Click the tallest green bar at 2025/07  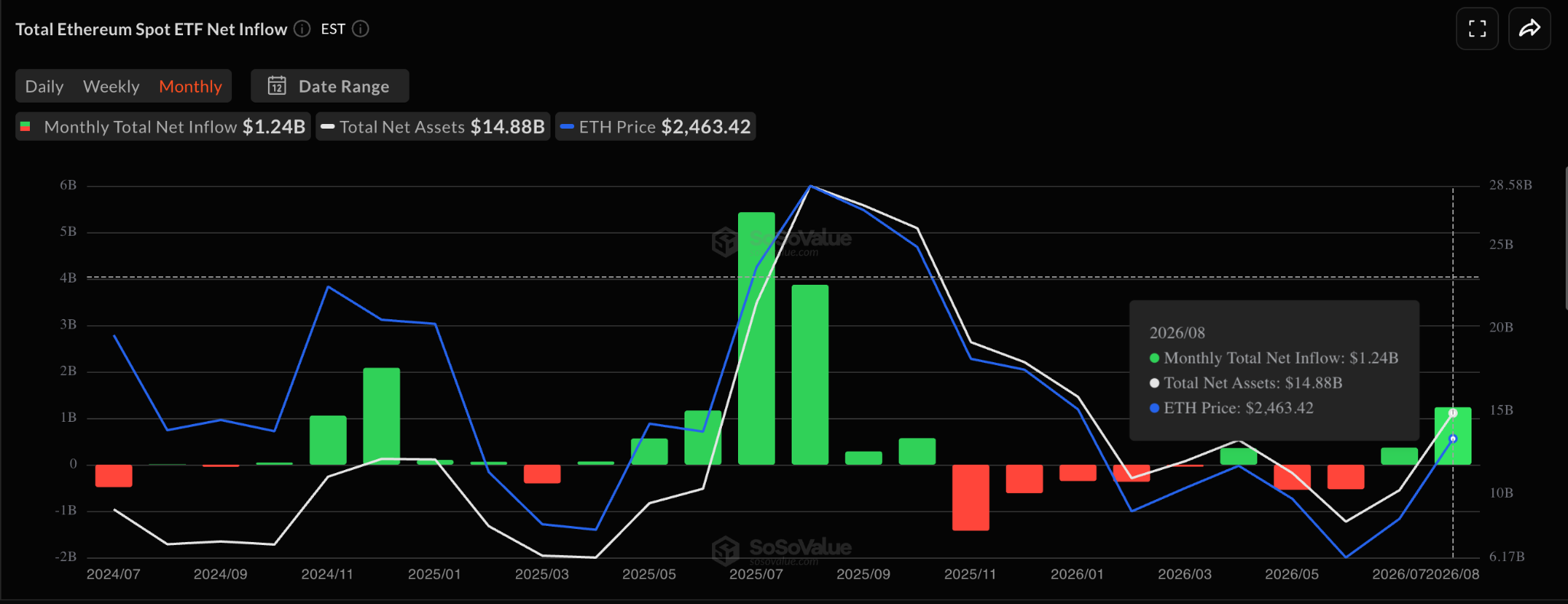point(756,338)
